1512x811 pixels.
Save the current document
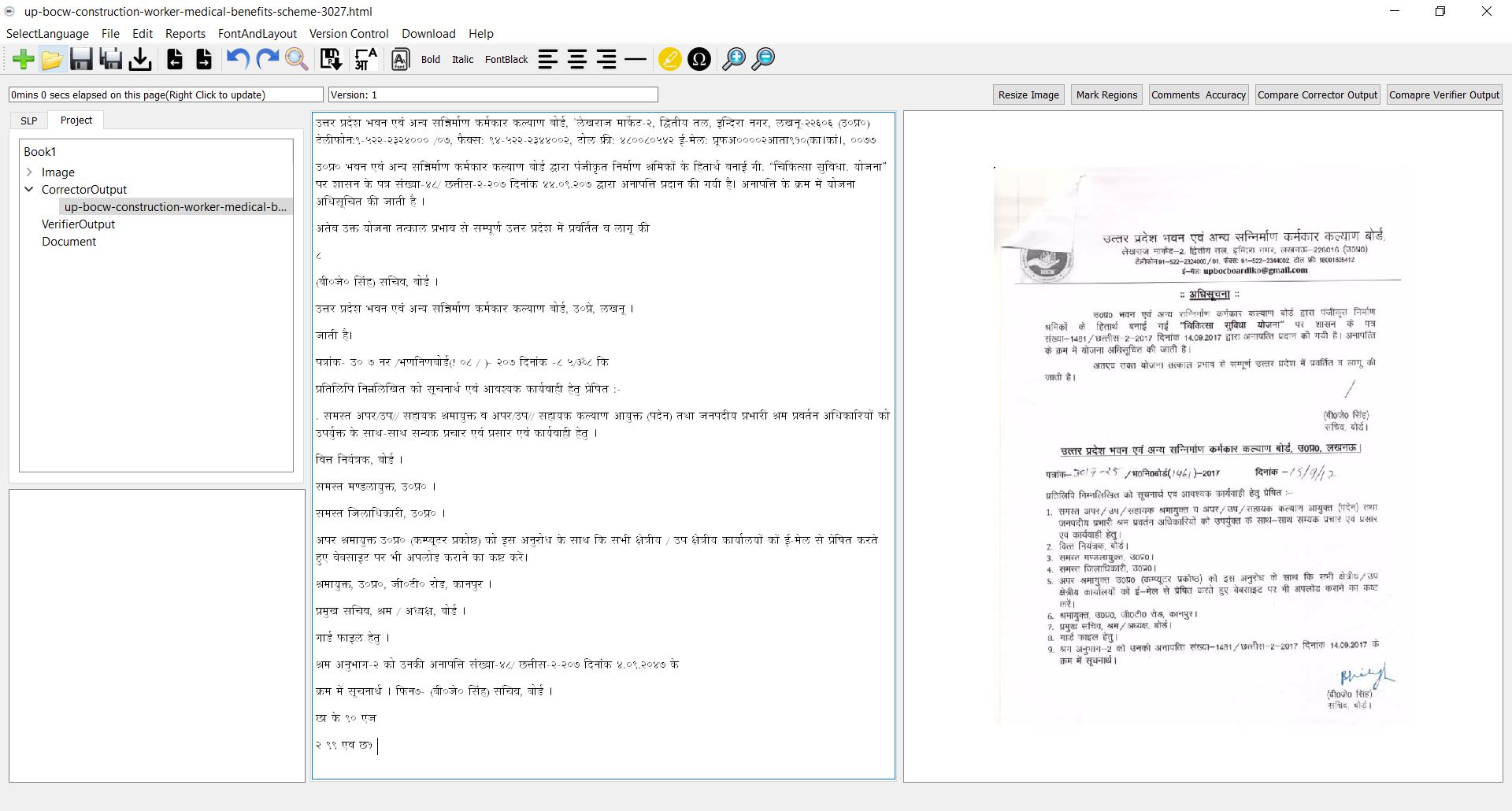pyautogui.click(x=81, y=59)
